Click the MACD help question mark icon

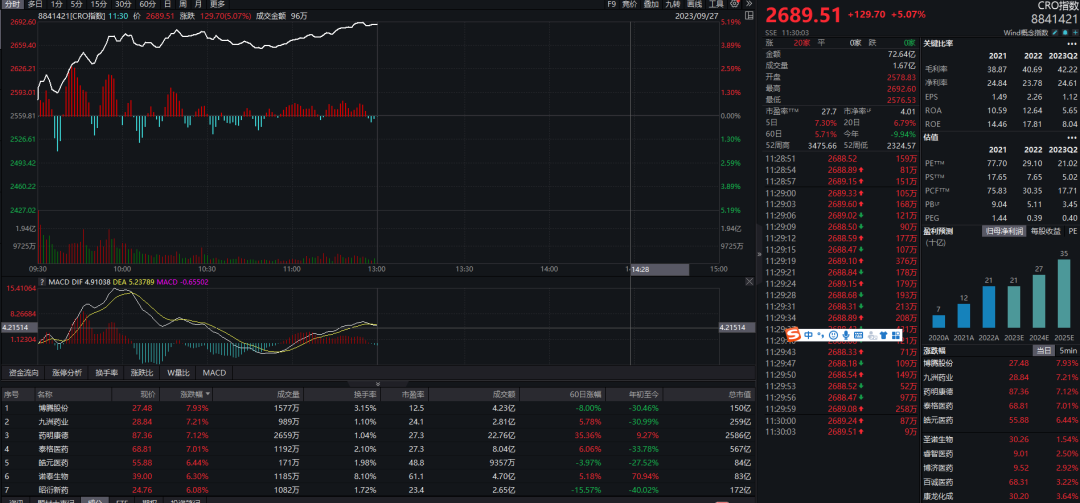(x=42, y=282)
